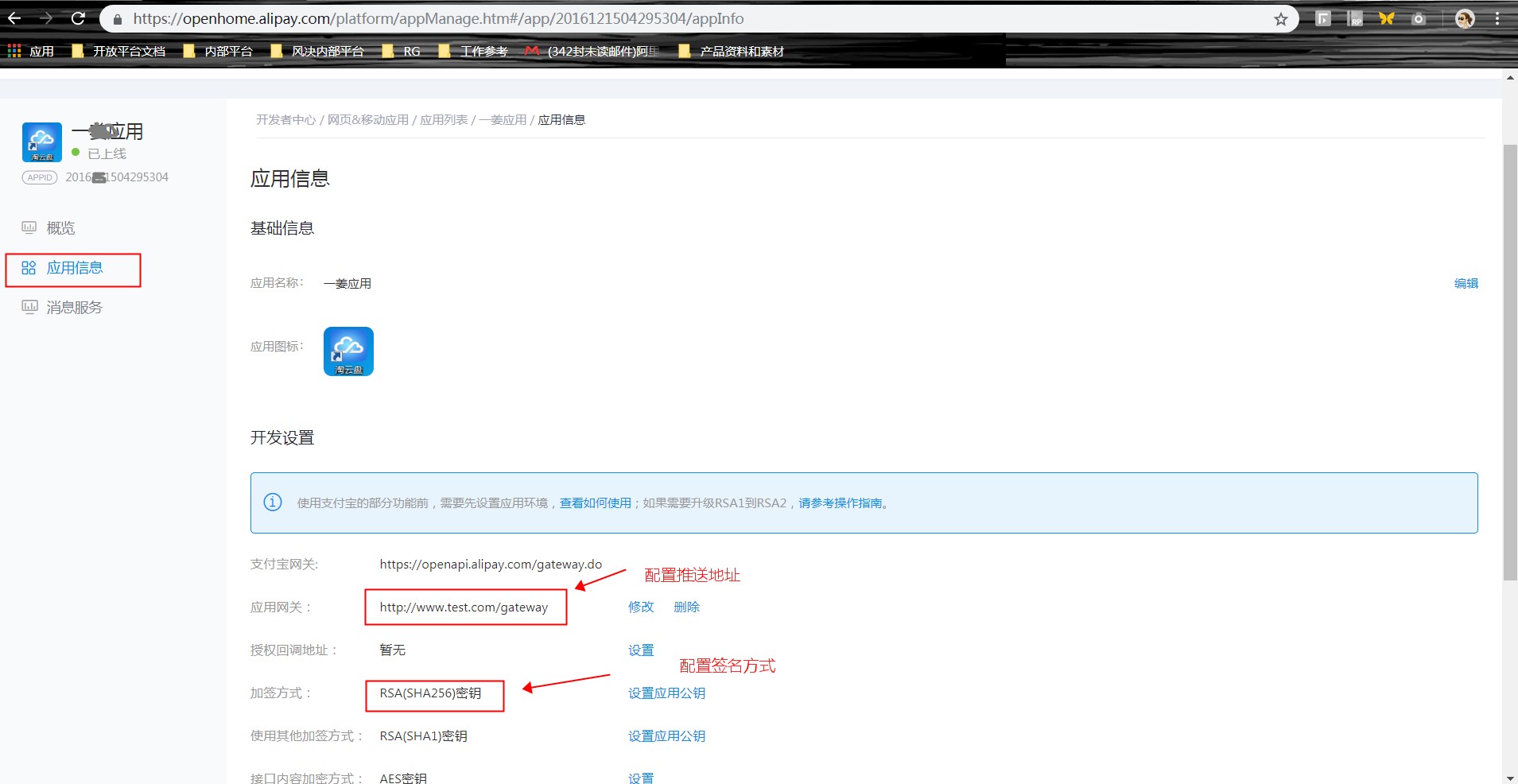1518x784 pixels.
Task: Go to 应用列表 in the breadcrumb
Action: pyautogui.click(x=444, y=120)
